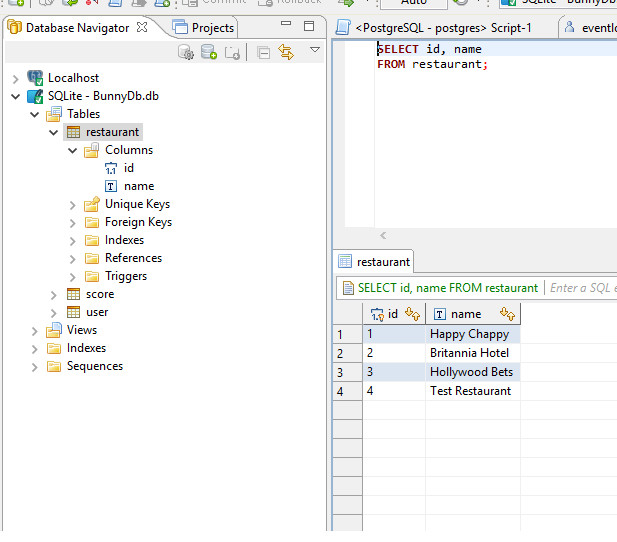Click the sort arrows on id column header
617x542 pixels.
point(412,314)
